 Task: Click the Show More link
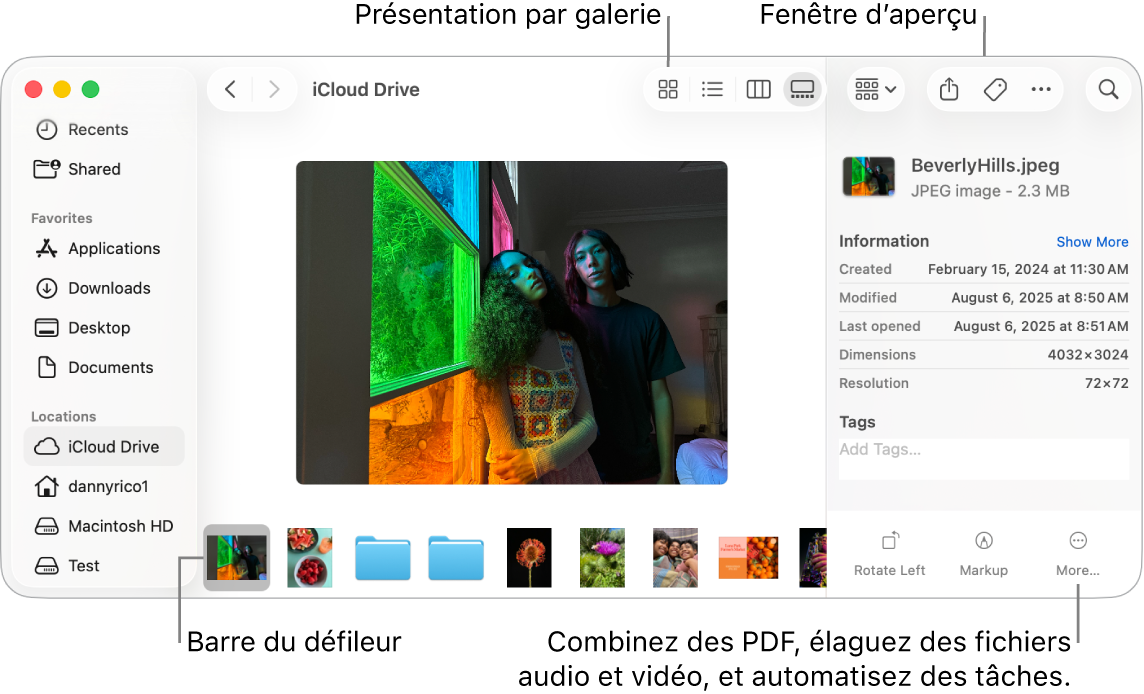[1092, 241]
